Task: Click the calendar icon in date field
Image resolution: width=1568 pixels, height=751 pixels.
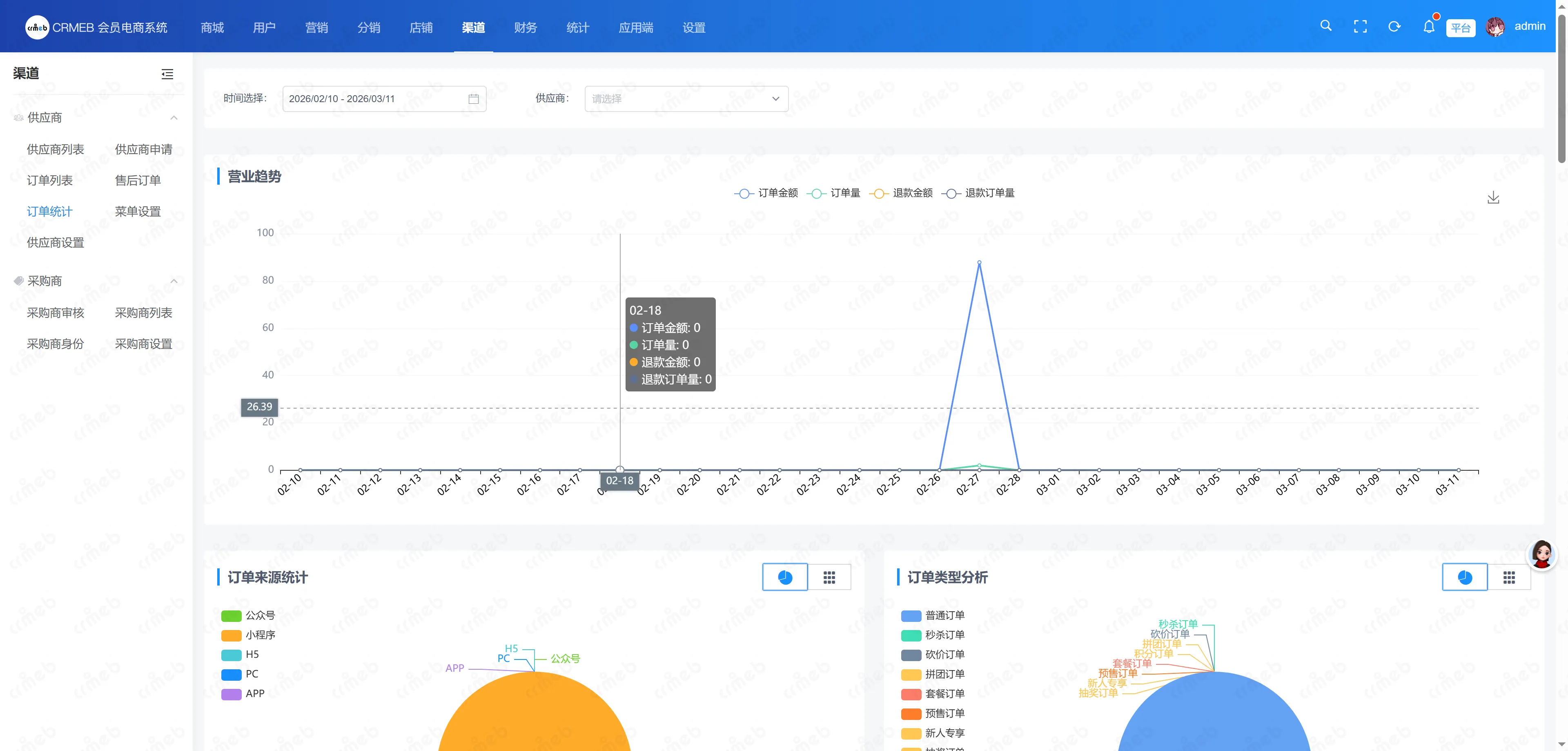Action: (x=474, y=98)
